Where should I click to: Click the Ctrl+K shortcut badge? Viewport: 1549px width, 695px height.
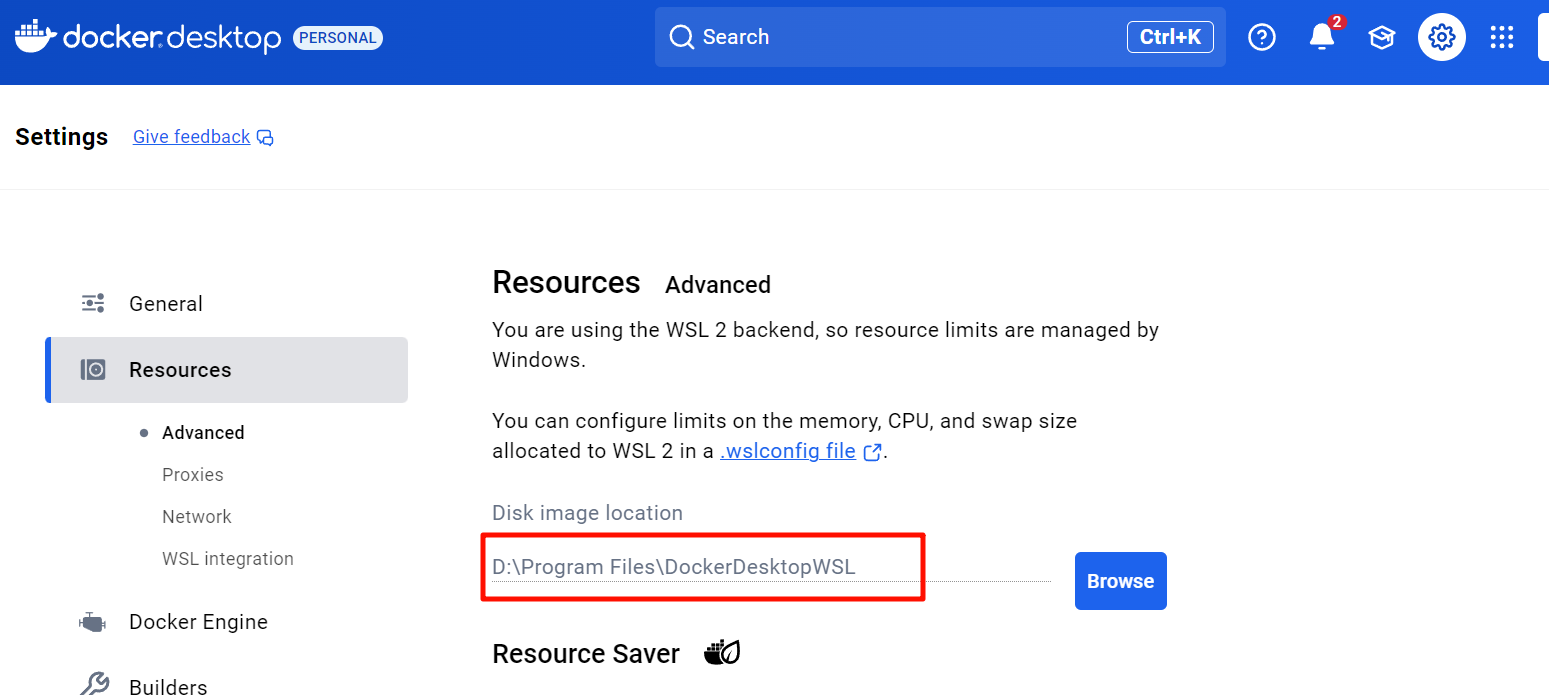tap(1170, 37)
